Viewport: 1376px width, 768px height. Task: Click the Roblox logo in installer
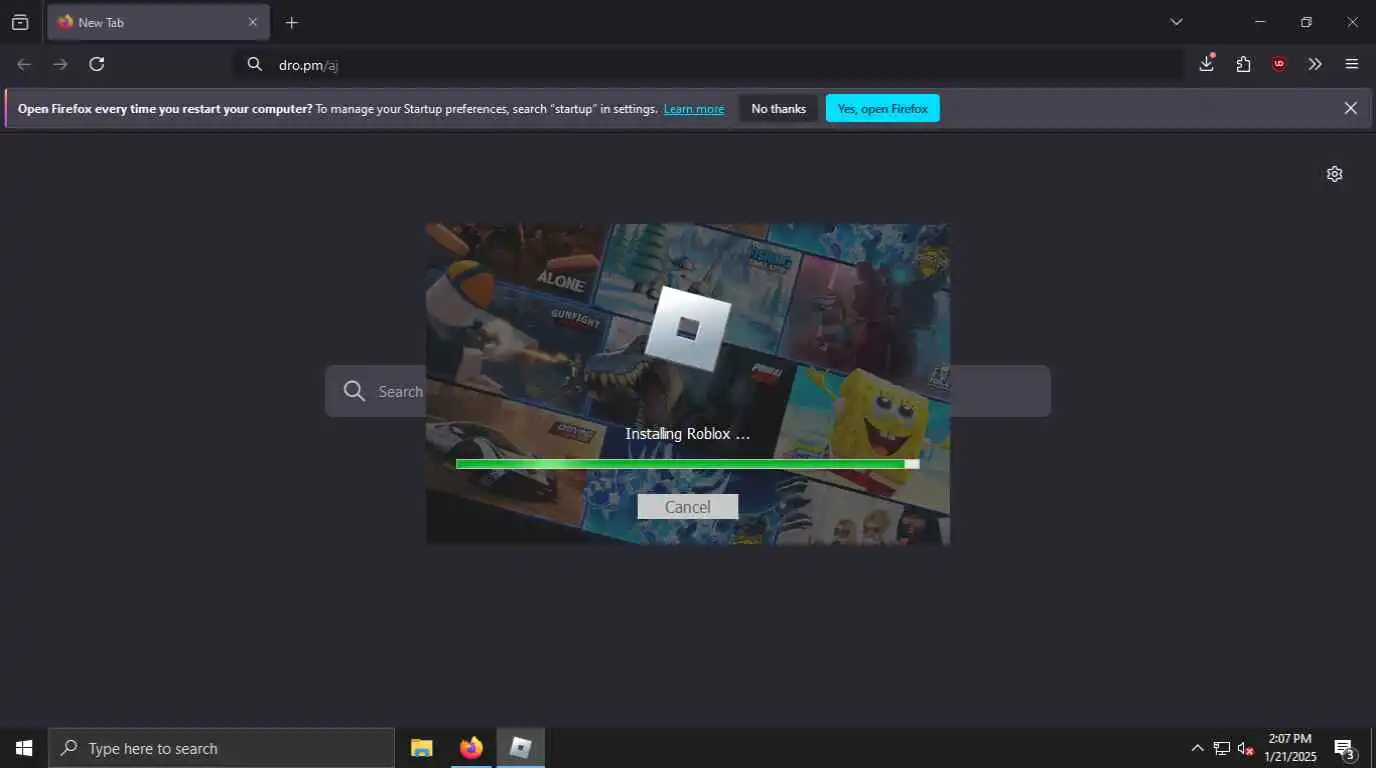coord(688,329)
